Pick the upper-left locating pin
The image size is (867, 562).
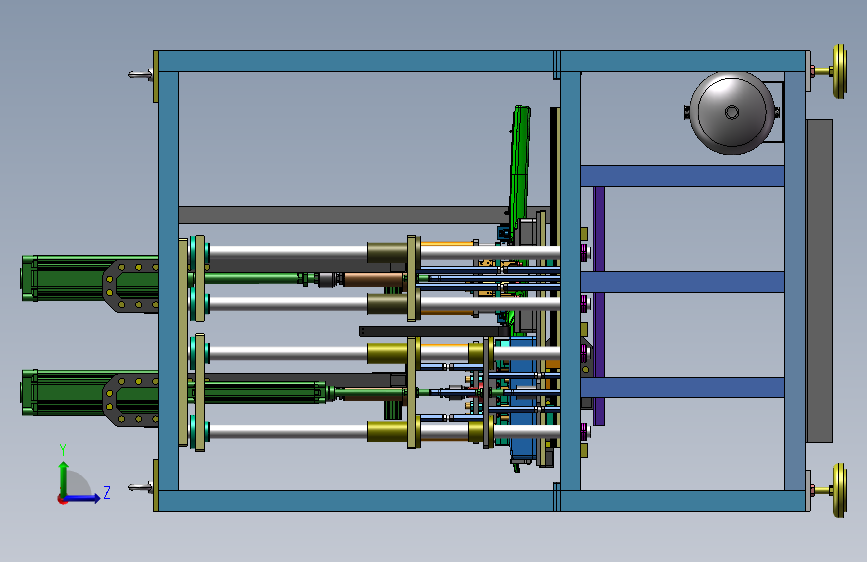(140, 74)
